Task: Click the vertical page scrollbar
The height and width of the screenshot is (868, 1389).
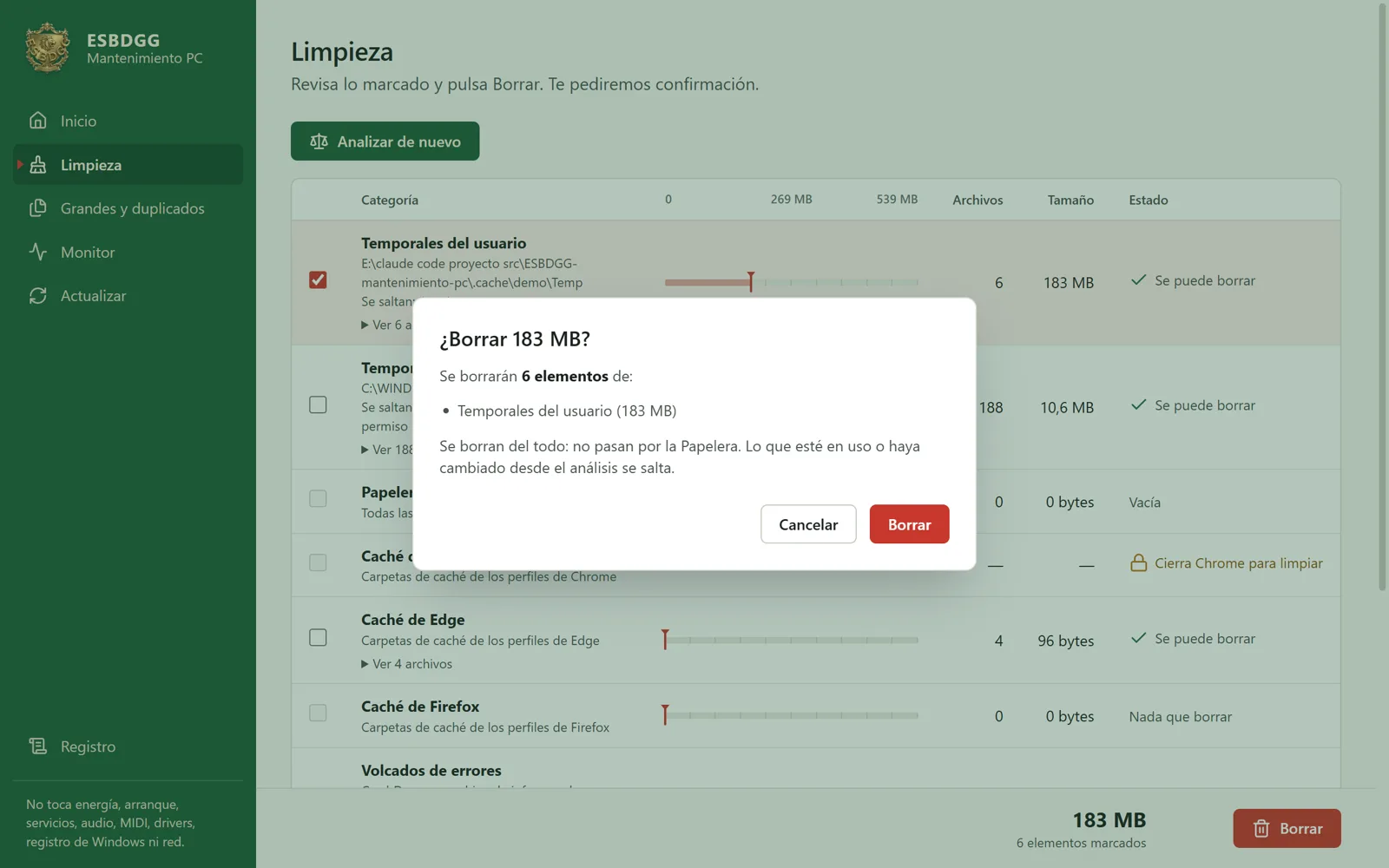Action: click(x=1382, y=297)
